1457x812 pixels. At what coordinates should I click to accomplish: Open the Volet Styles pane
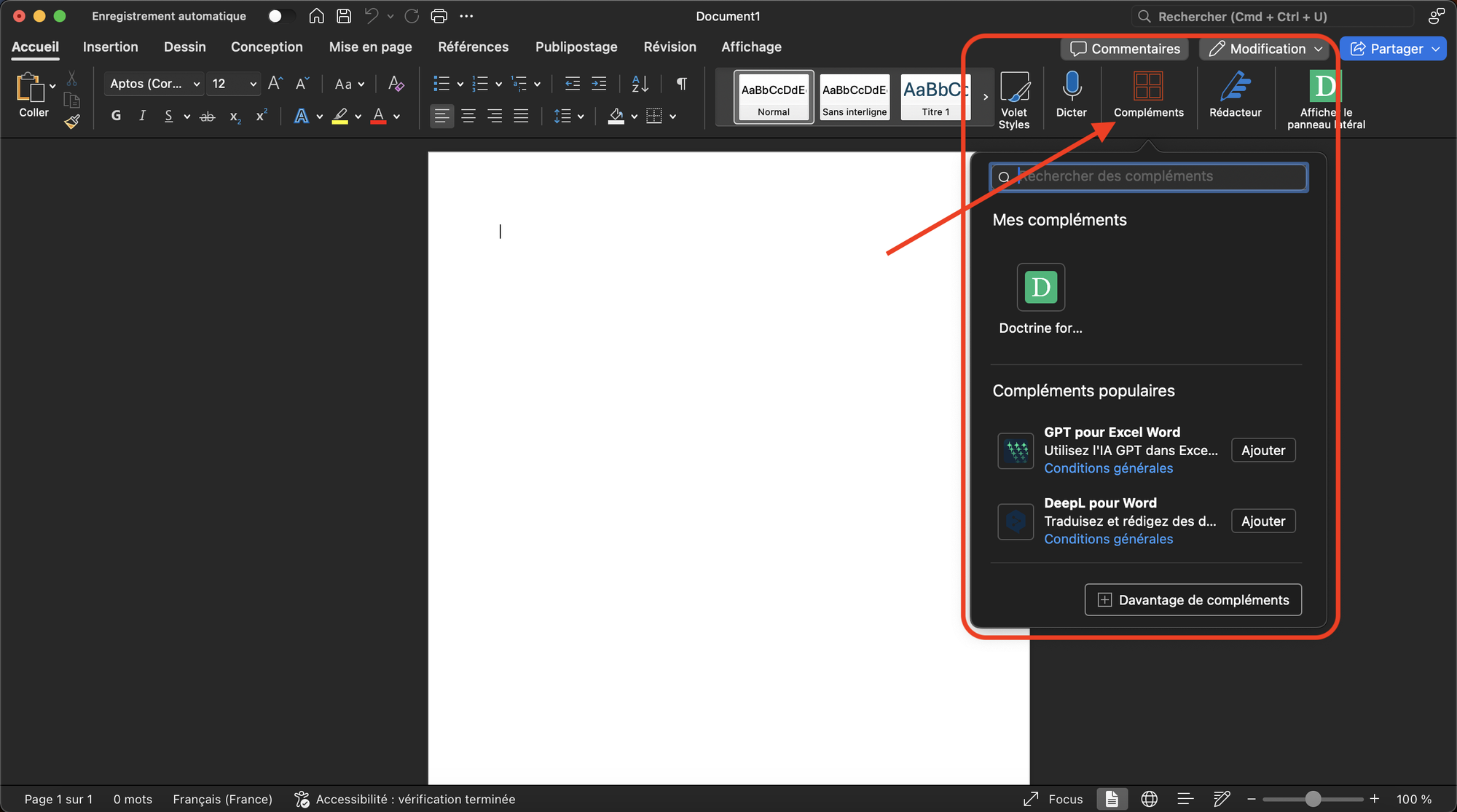pyautogui.click(x=1013, y=87)
